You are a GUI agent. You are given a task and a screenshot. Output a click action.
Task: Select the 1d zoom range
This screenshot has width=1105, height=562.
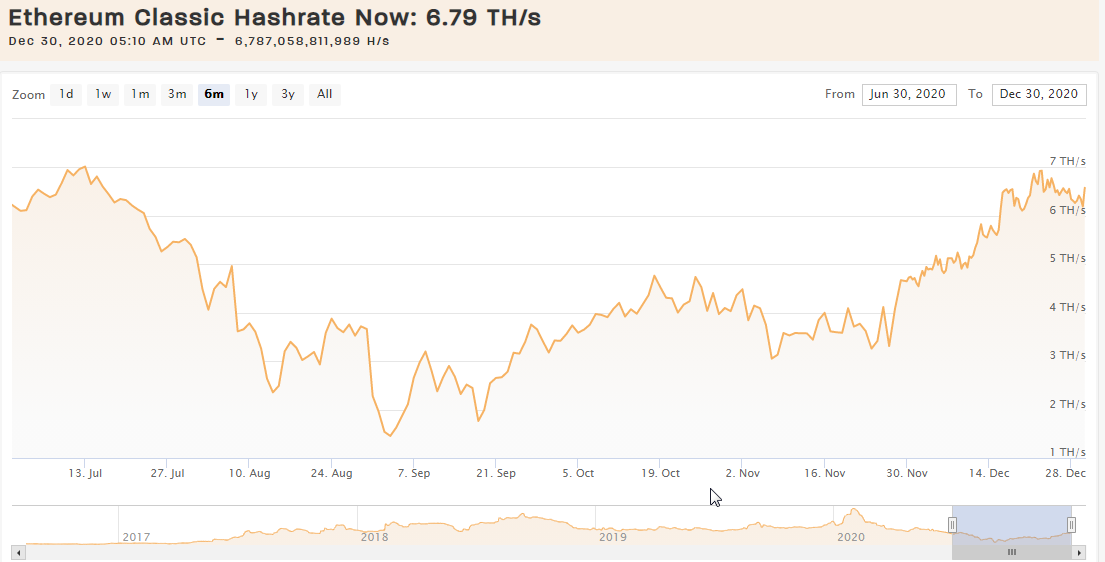click(66, 94)
